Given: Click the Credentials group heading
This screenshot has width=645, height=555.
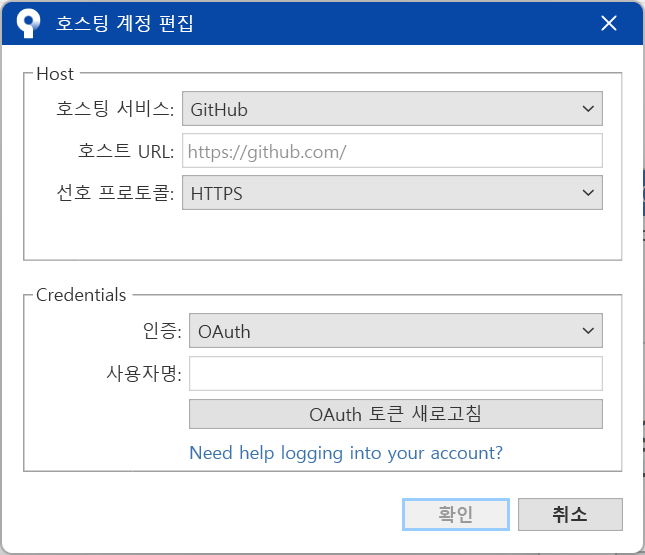Looking at the screenshot, I should [x=81, y=295].
